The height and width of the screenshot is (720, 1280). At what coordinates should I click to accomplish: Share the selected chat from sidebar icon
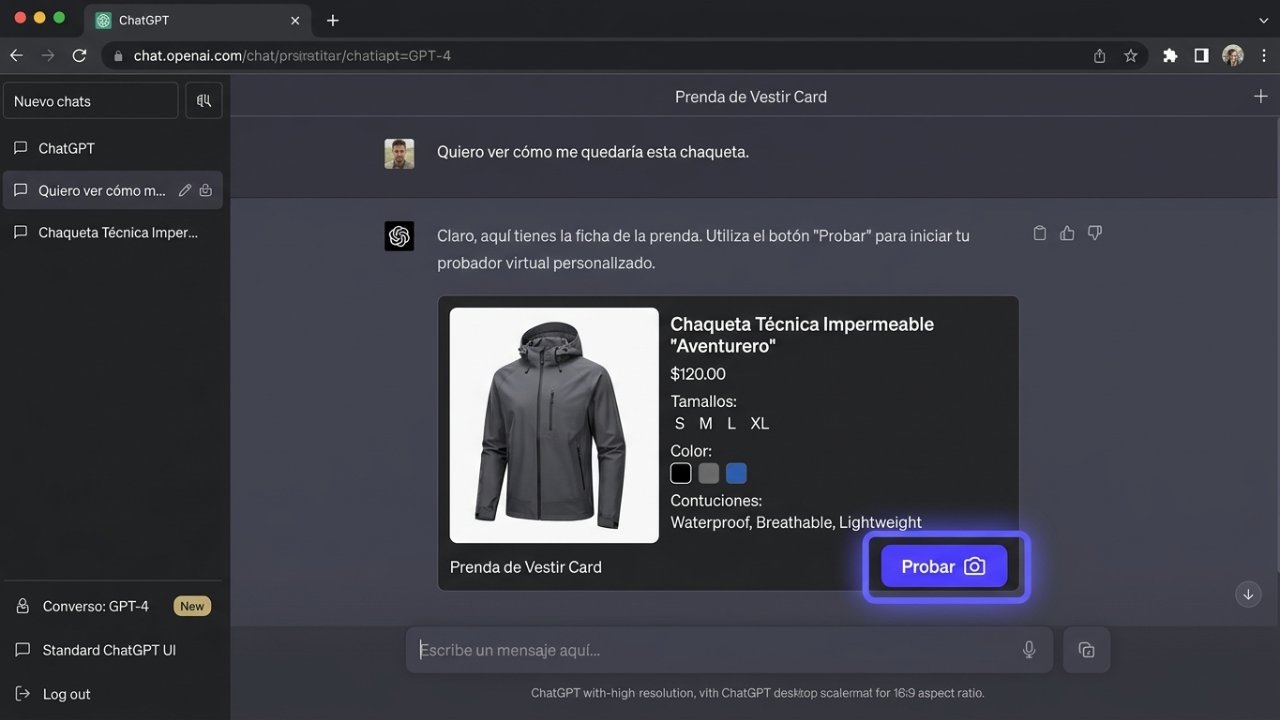coord(206,190)
